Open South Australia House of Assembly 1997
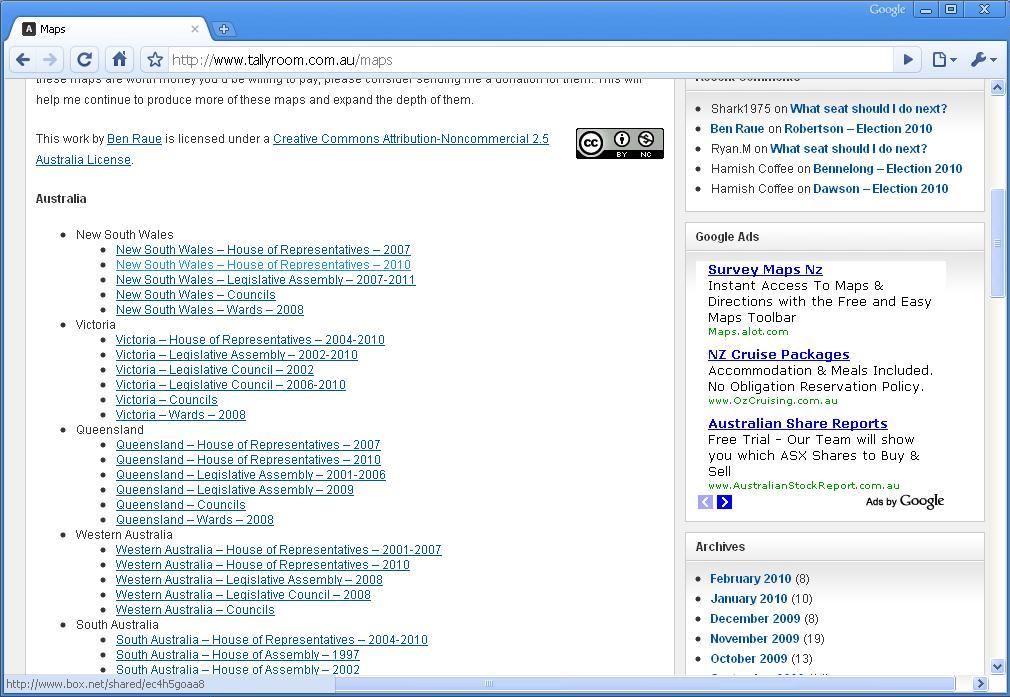This screenshot has height=697, width=1010. (x=237, y=654)
